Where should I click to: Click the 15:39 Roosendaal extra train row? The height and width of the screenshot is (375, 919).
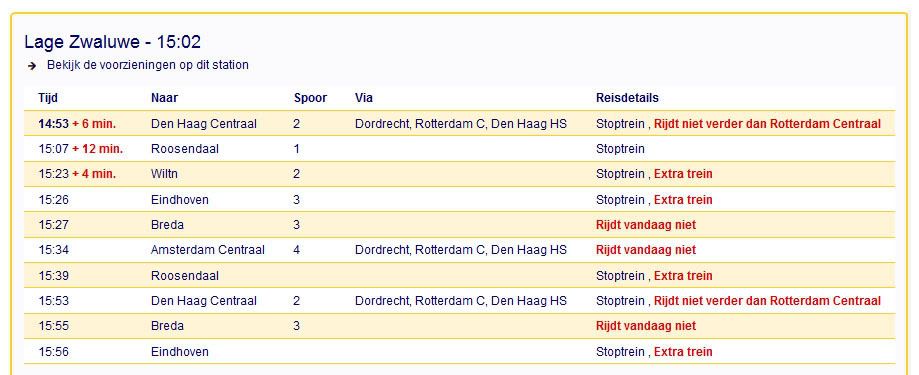pos(460,275)
